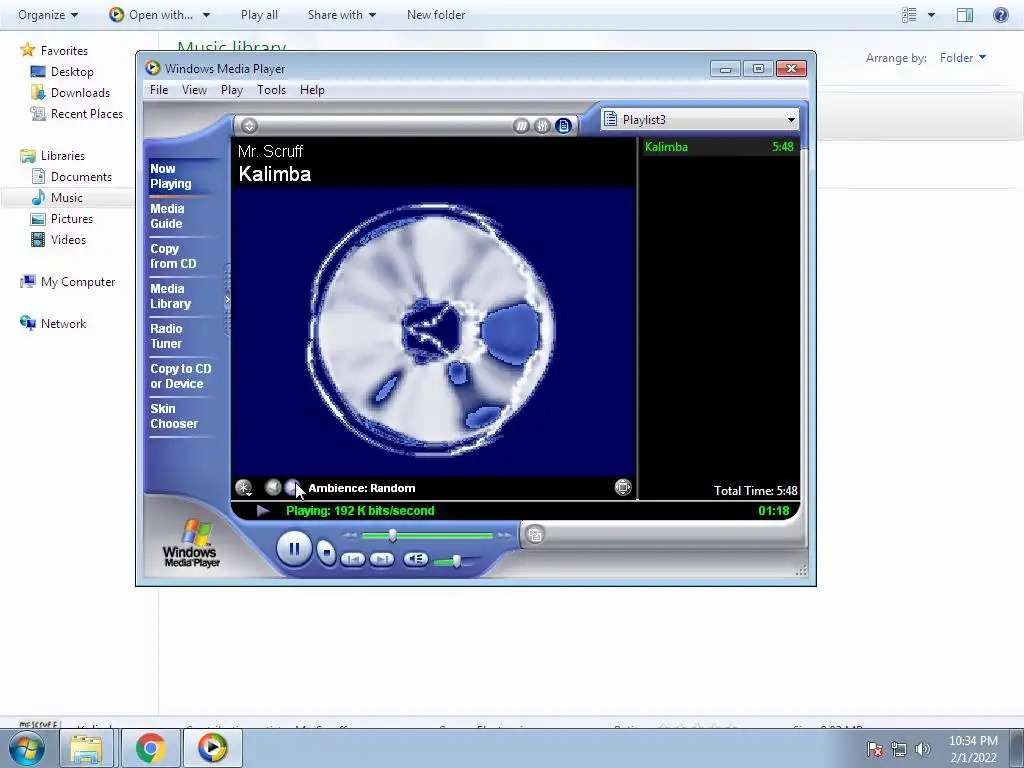
Task: Toggle the menu bar auto-hide button
Action: [x=249, y=125]
